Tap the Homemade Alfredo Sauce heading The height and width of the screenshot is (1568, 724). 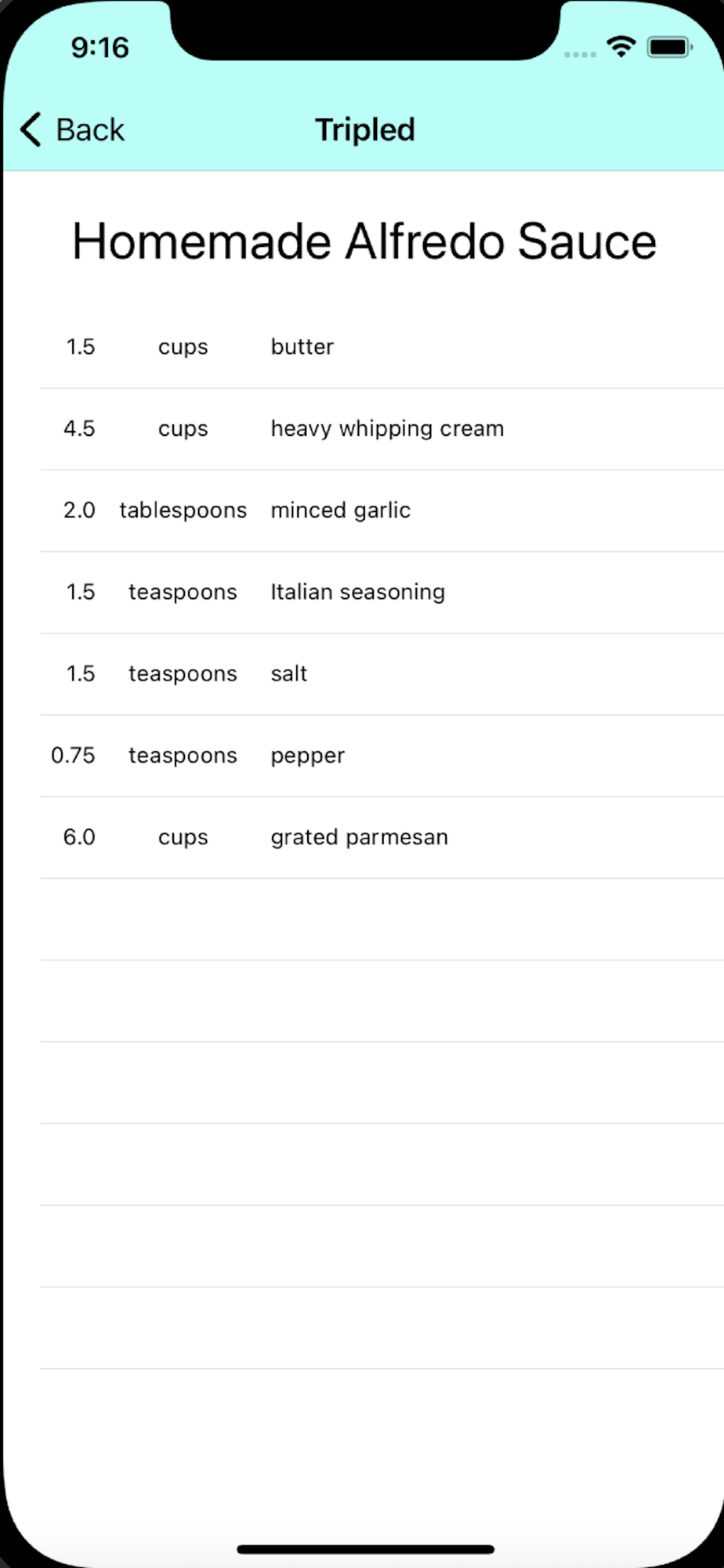[x=364, y=241]
